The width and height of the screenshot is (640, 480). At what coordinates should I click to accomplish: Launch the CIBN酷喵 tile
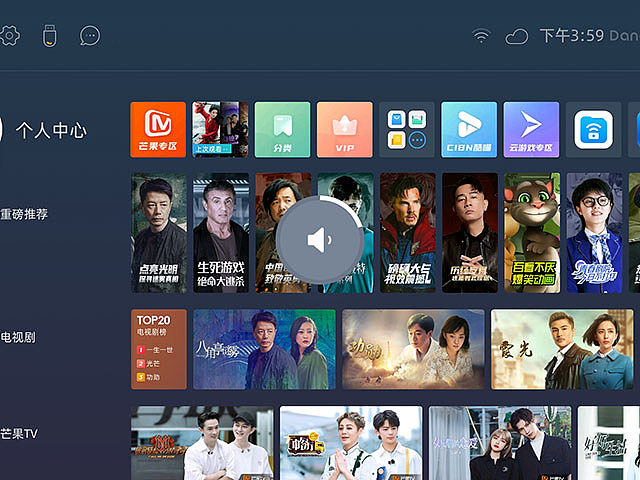click(x=469, y=129)
